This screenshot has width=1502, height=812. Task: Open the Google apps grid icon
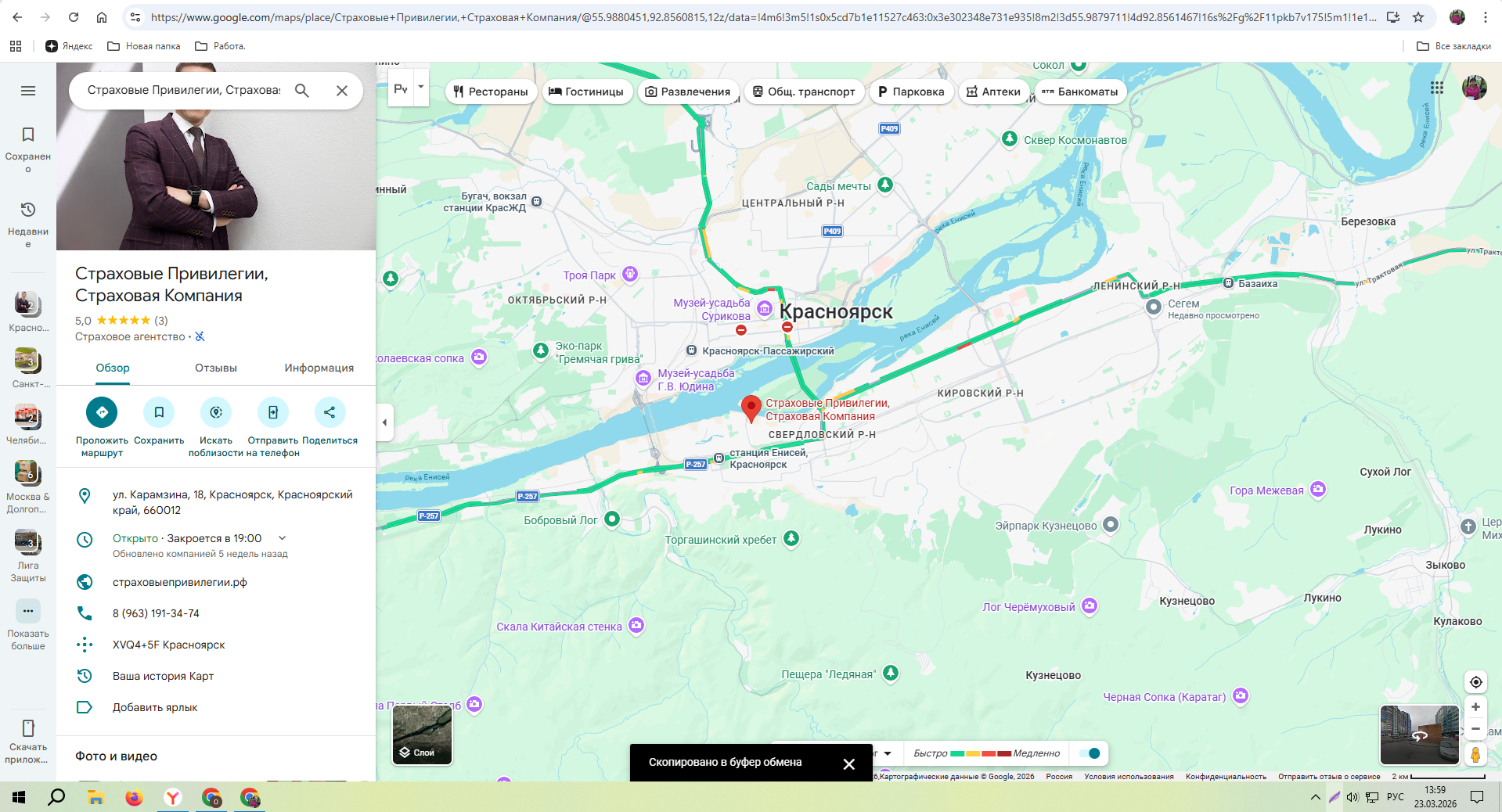coord(1437,88)
